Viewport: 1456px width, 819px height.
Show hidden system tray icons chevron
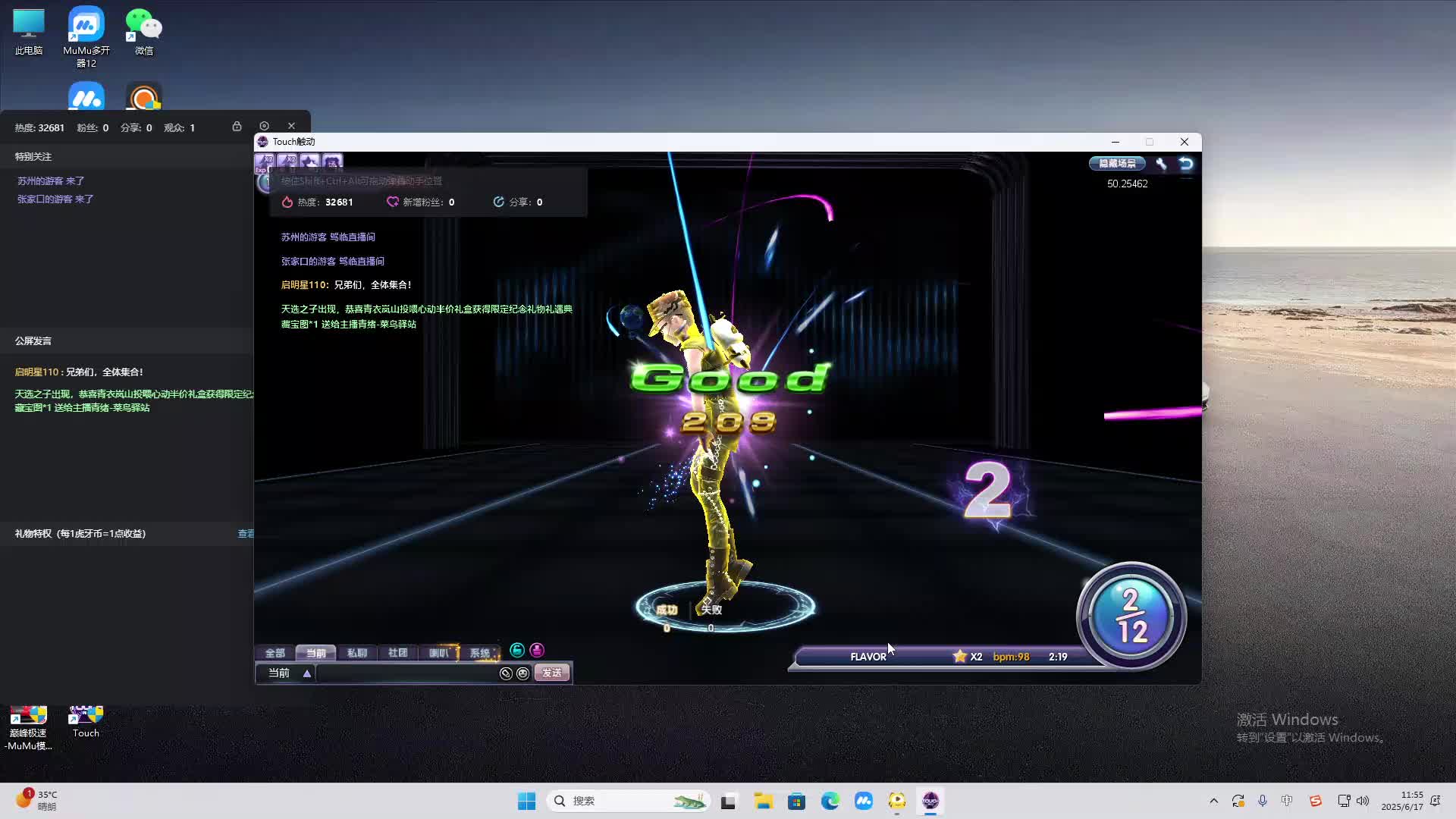[1213, 801]
